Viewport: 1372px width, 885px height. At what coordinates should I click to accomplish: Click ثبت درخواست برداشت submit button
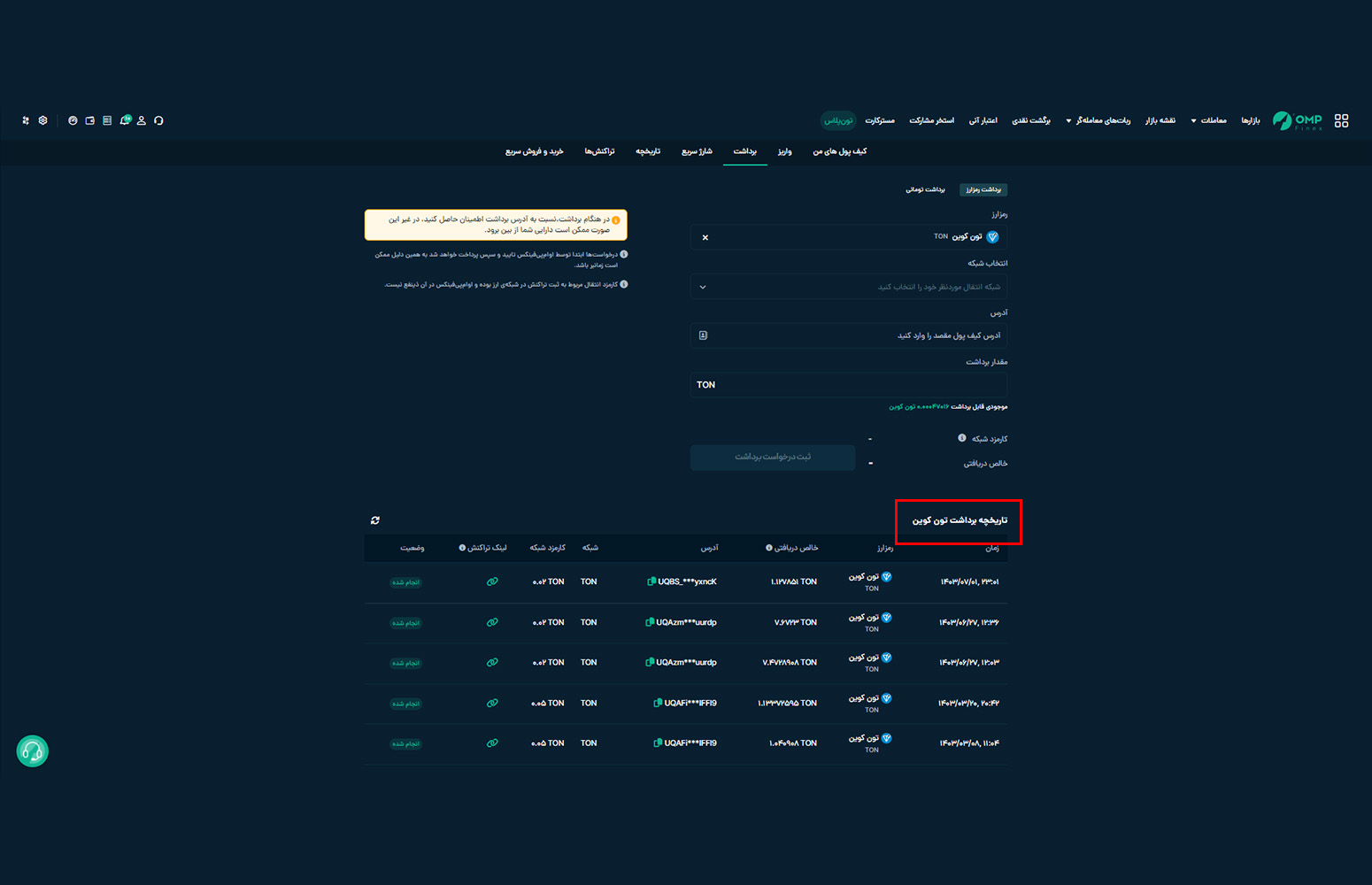click(773, 457)
